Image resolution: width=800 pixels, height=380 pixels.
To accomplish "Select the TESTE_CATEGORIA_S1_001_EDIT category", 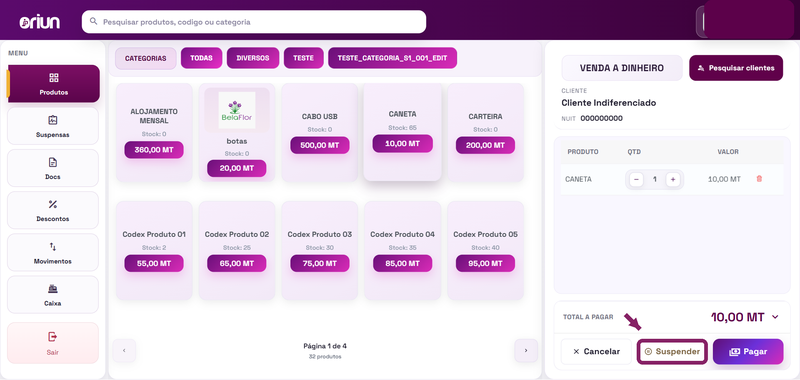I will pyautogui.click(x=392, y=58).
